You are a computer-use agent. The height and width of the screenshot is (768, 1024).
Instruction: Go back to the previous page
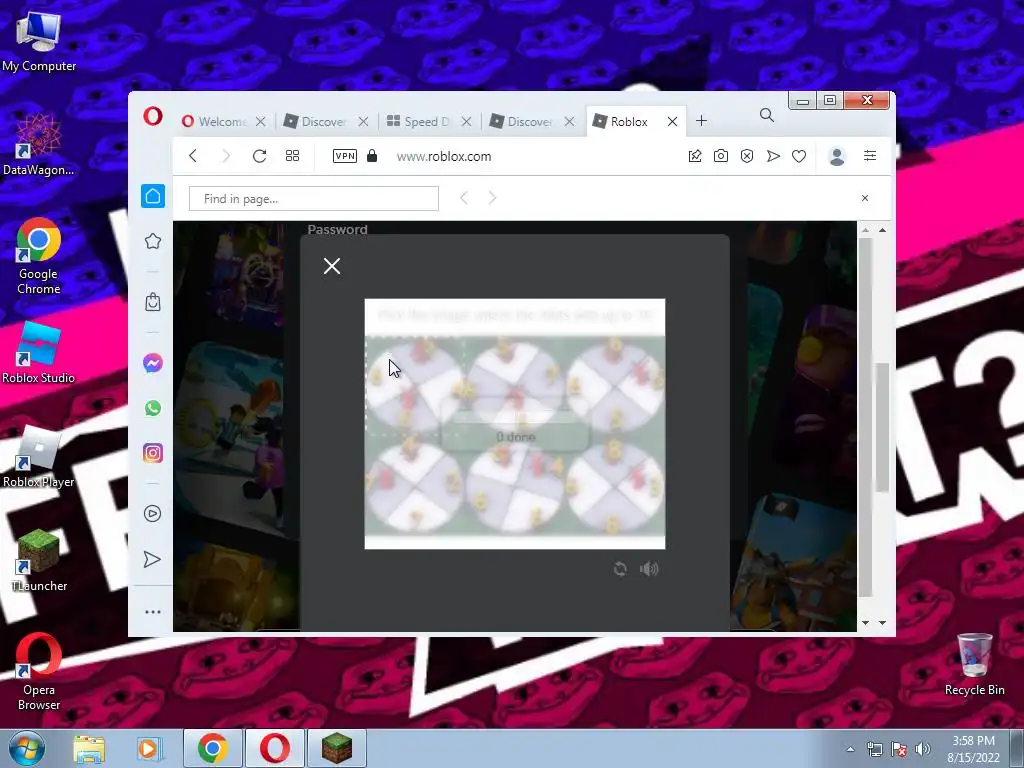coord(193,156)
